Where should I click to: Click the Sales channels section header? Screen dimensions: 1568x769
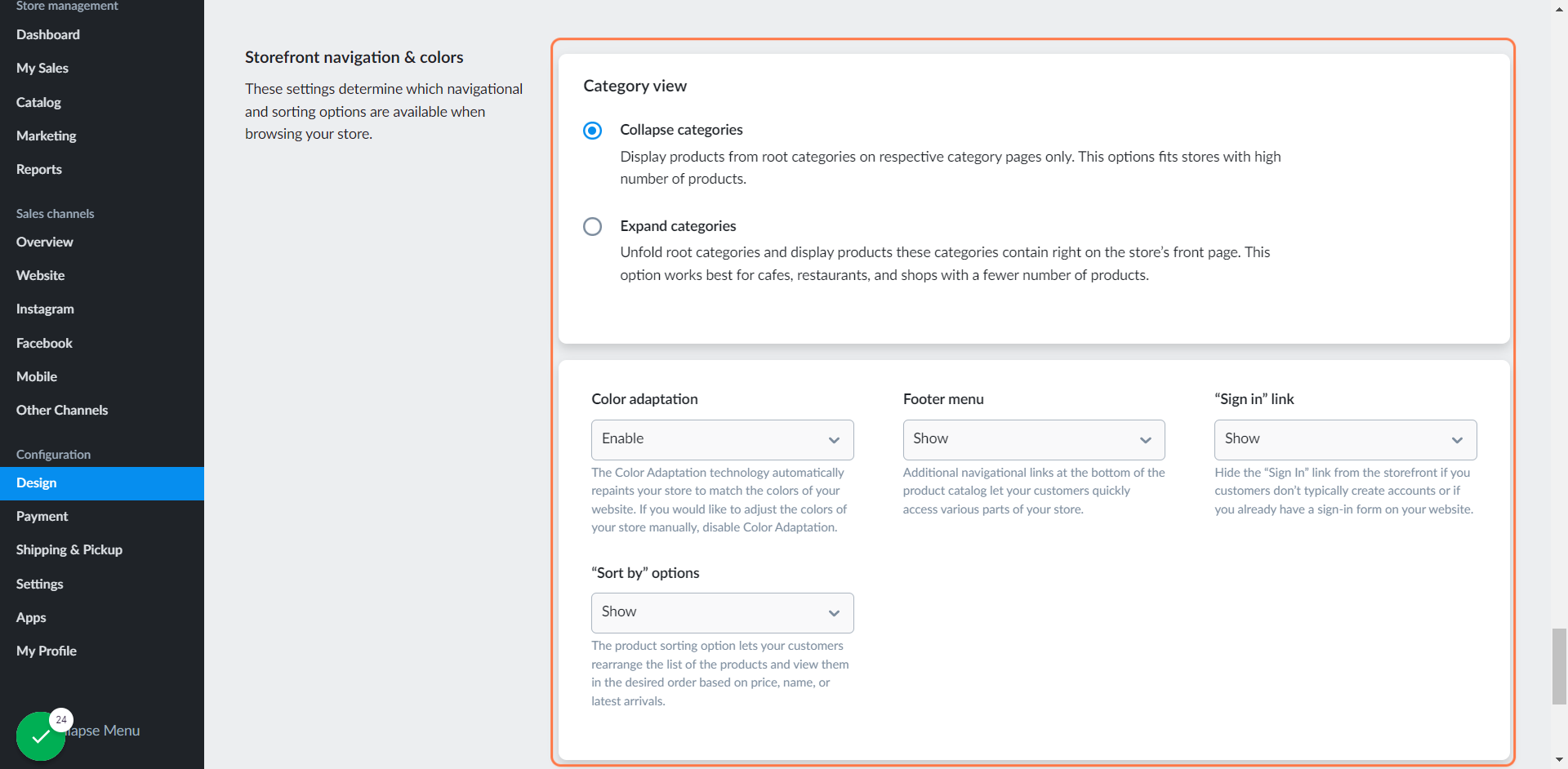click(55, 214)
